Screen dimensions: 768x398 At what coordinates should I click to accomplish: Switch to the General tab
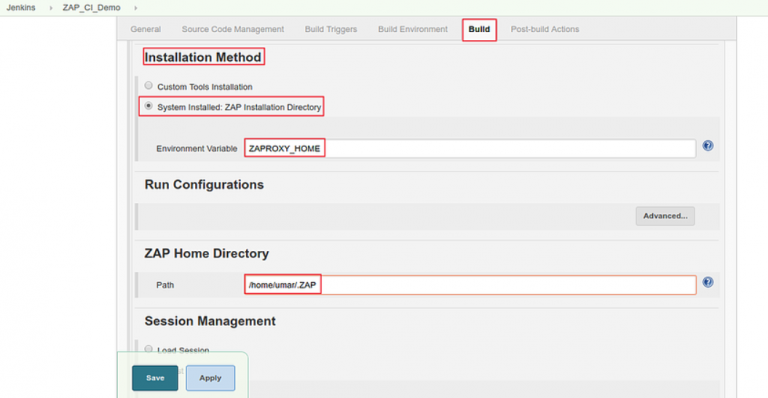145,29
